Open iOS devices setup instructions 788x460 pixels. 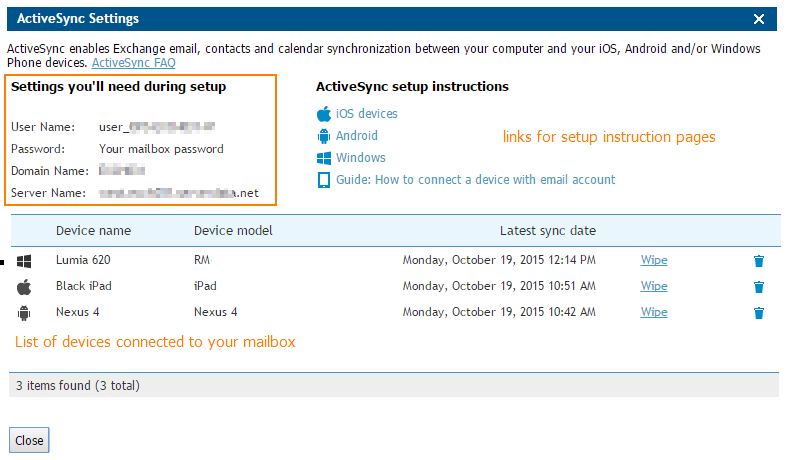(x=366, y=114)
